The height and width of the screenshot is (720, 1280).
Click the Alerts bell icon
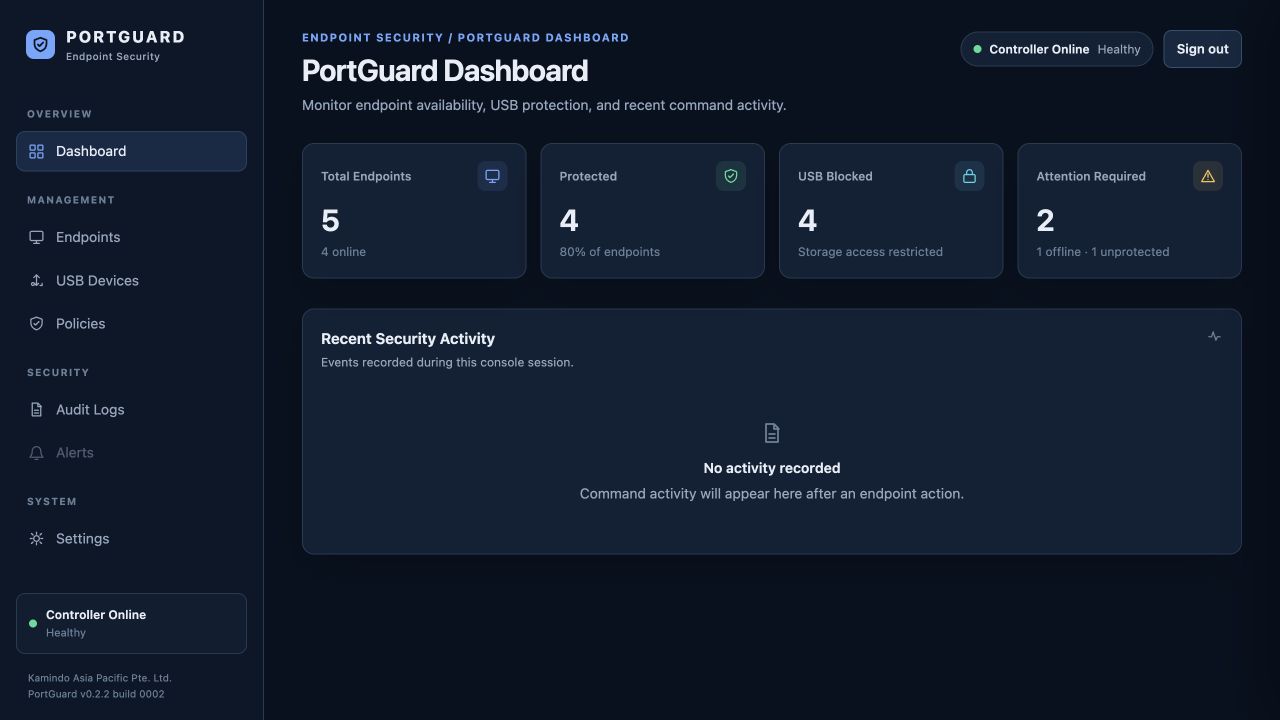(36, 452)
